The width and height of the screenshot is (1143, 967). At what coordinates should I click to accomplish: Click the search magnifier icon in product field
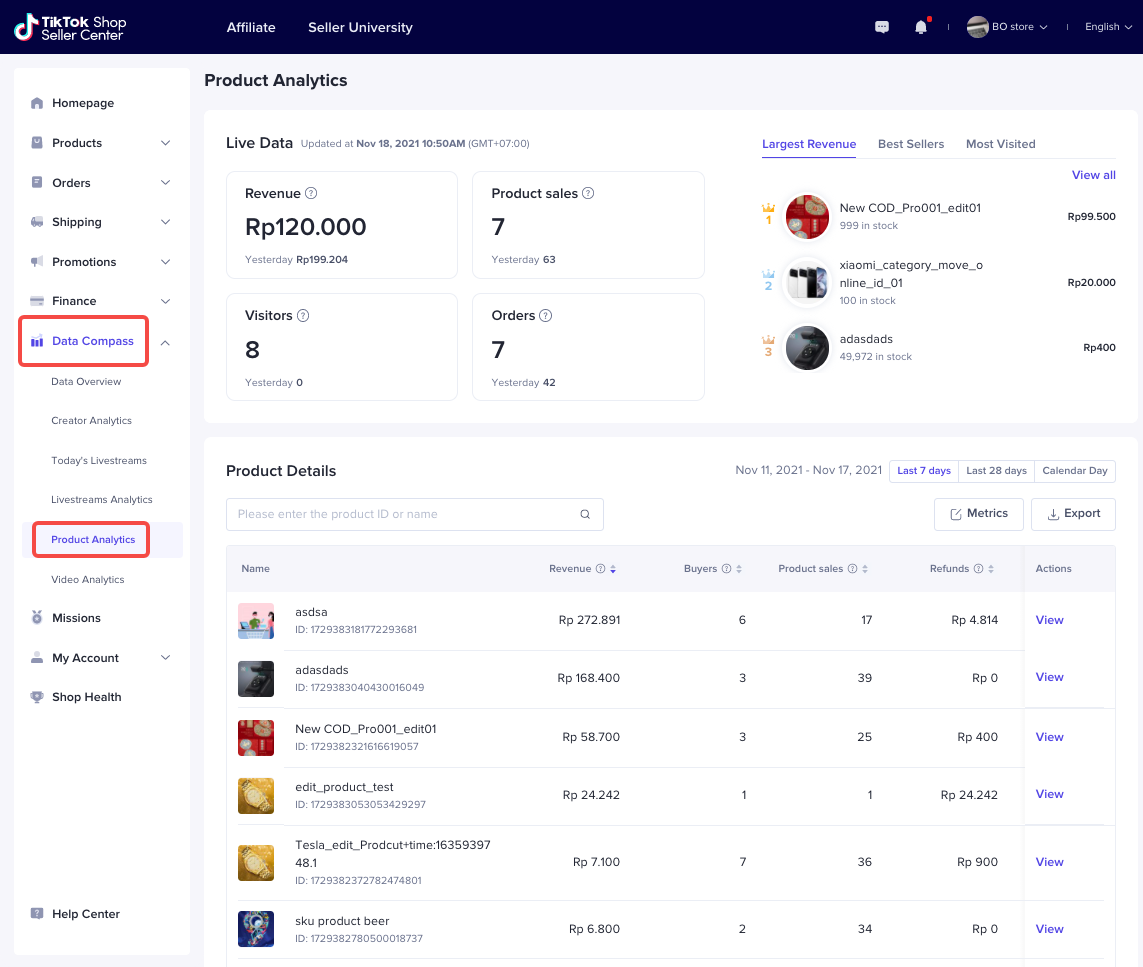[x=585, y=515]
